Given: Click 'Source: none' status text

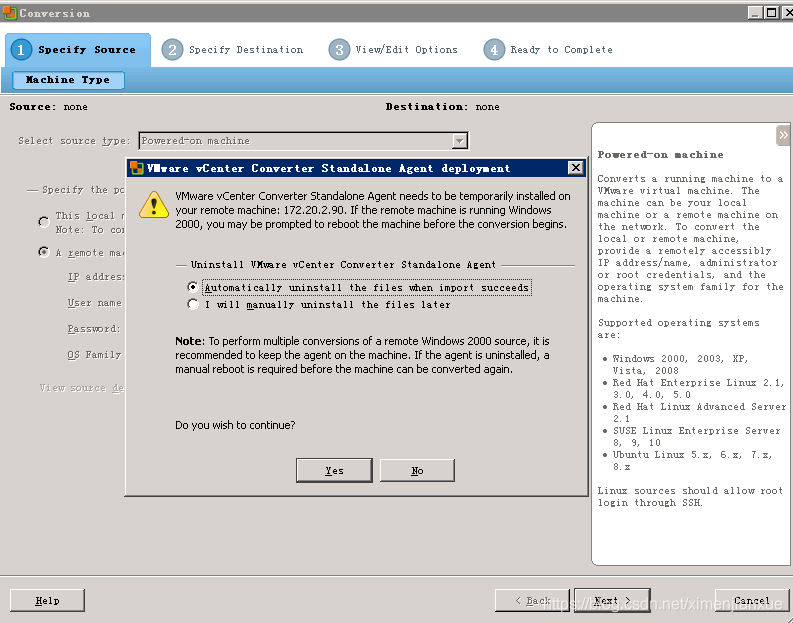Looking at the screenshot, I should coord(49,107).
